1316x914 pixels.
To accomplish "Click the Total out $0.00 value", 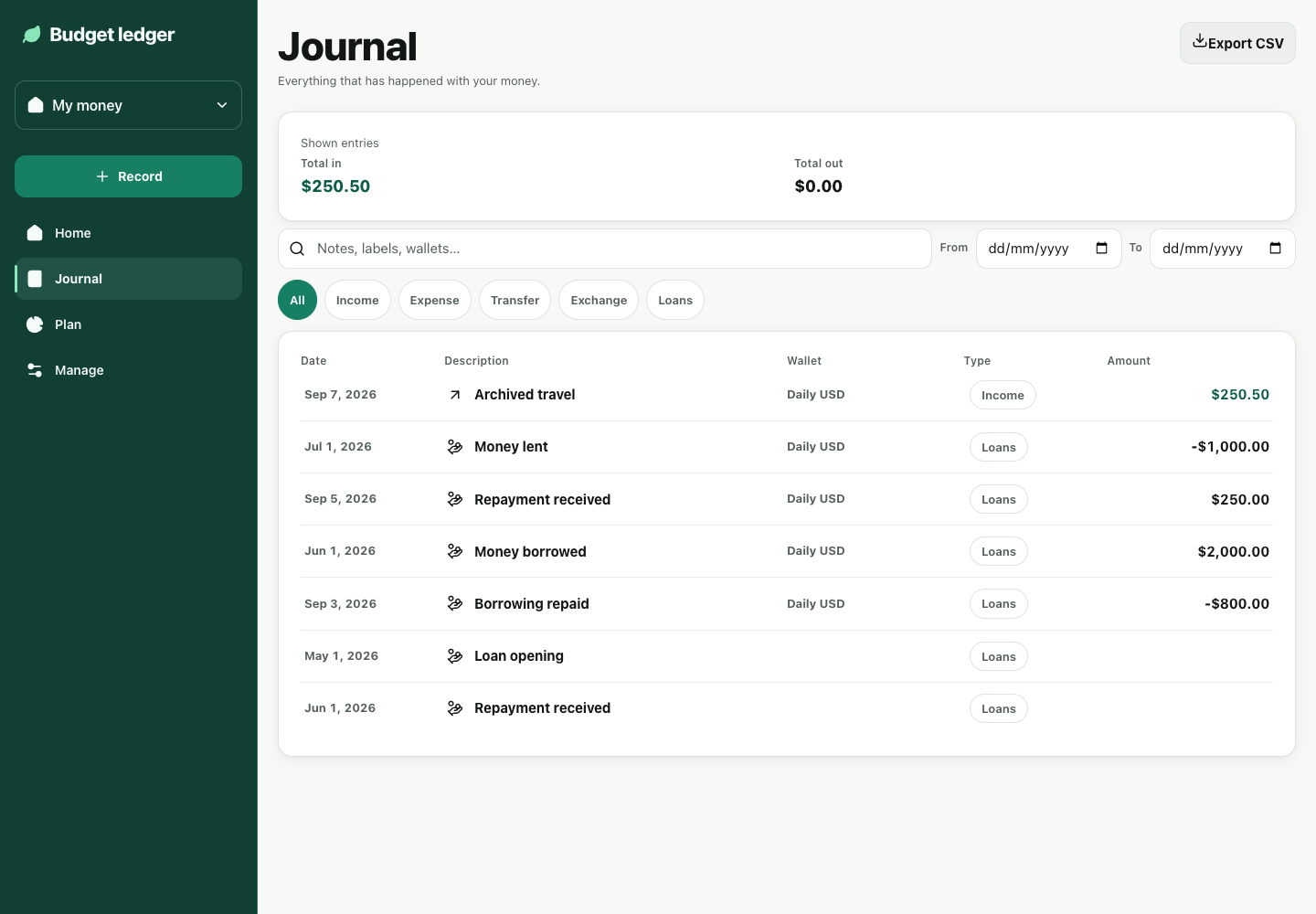I will pyautogui.click(x=818, y=186).
